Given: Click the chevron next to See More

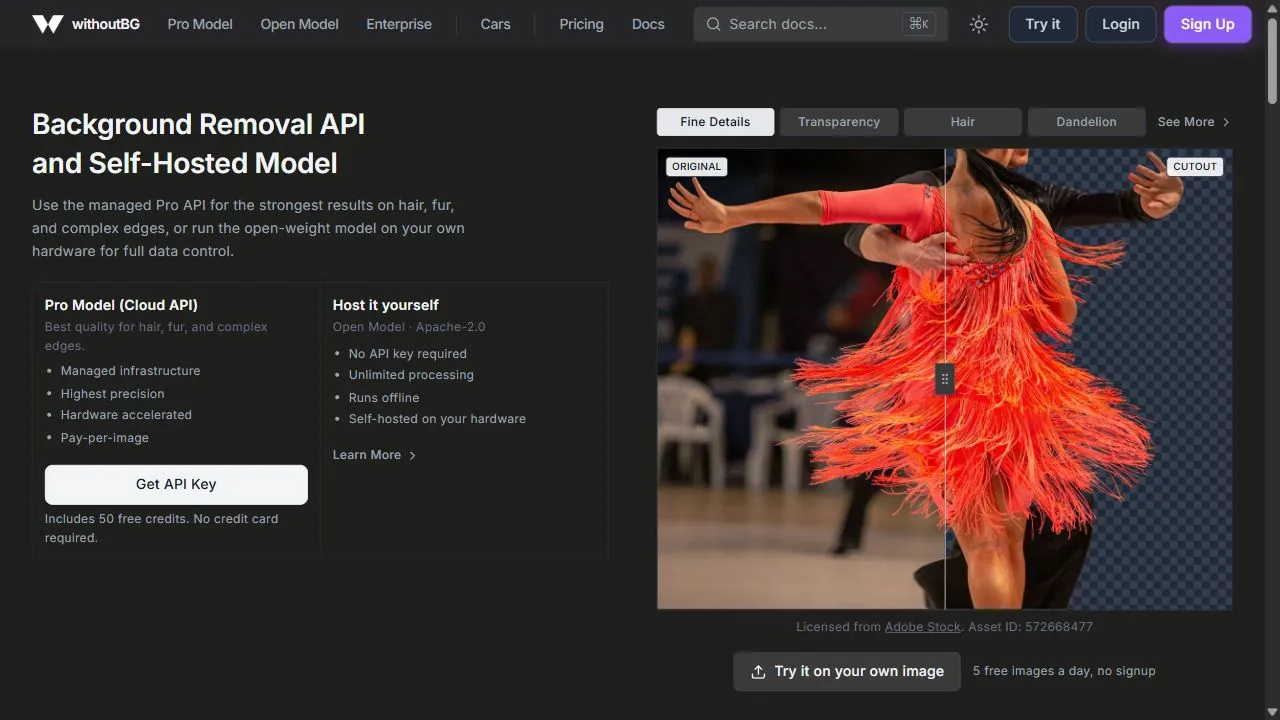Looking at the screenshot, I should pyautogui.click(x=1226, y=122).
